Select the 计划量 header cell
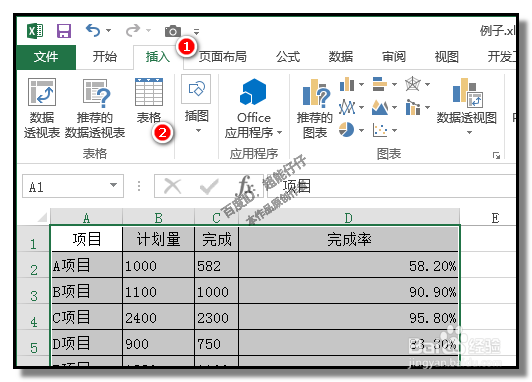The height and width of the screenshot is (382, 532). click(158, 239)
